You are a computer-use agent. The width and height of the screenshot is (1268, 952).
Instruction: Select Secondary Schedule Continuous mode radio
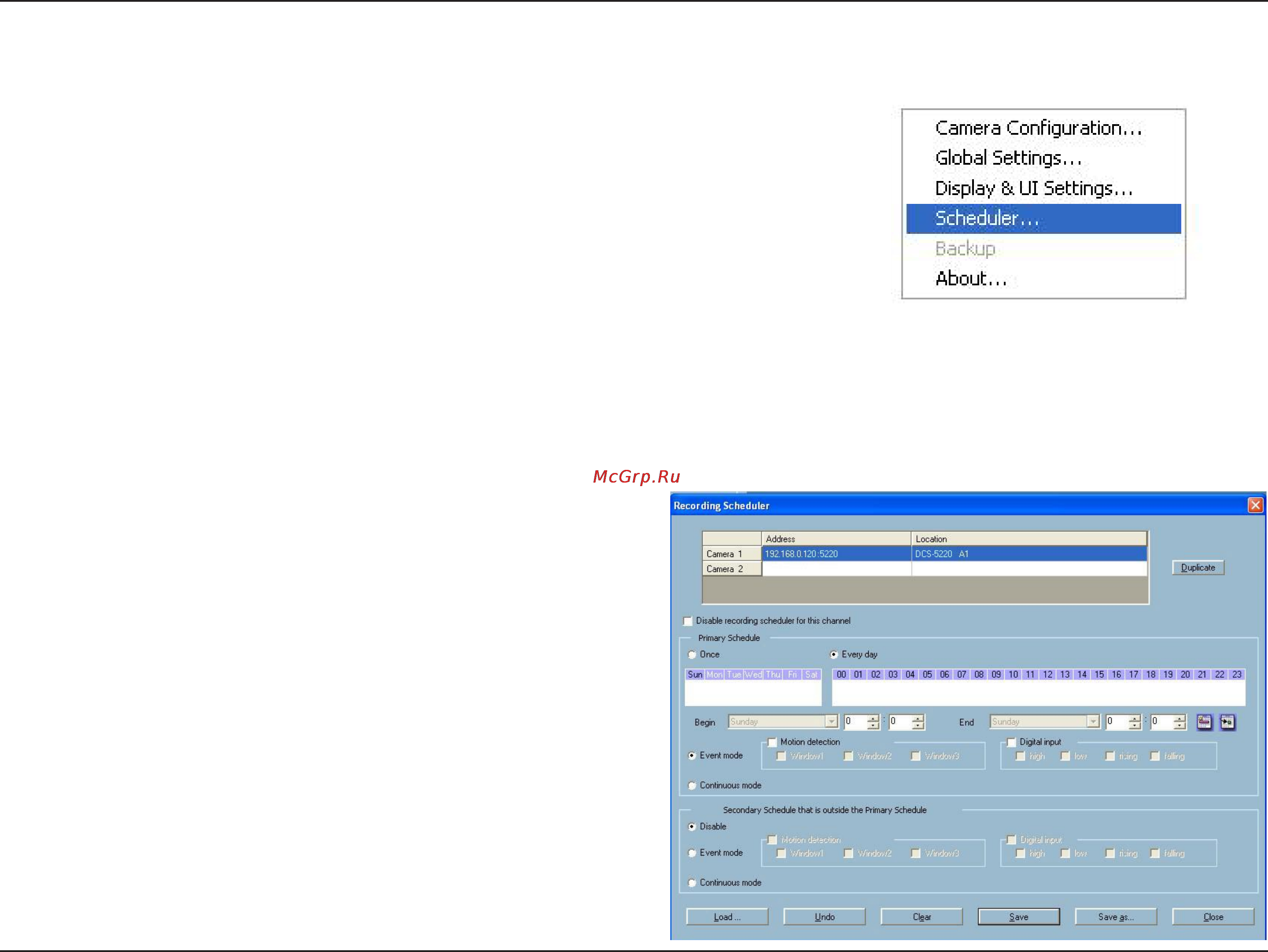693,883
